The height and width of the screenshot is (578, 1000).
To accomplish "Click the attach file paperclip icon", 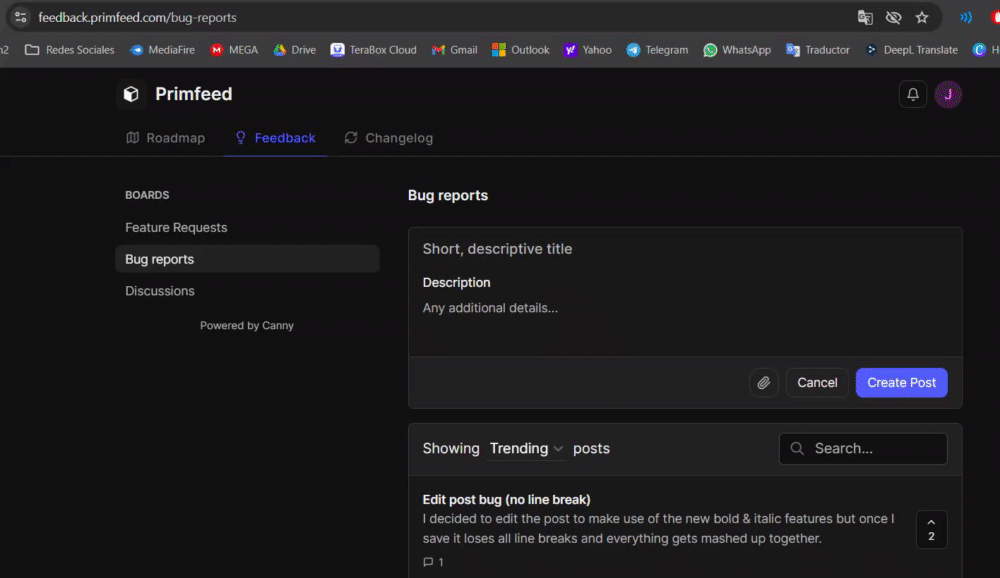I will coord(763,383).
